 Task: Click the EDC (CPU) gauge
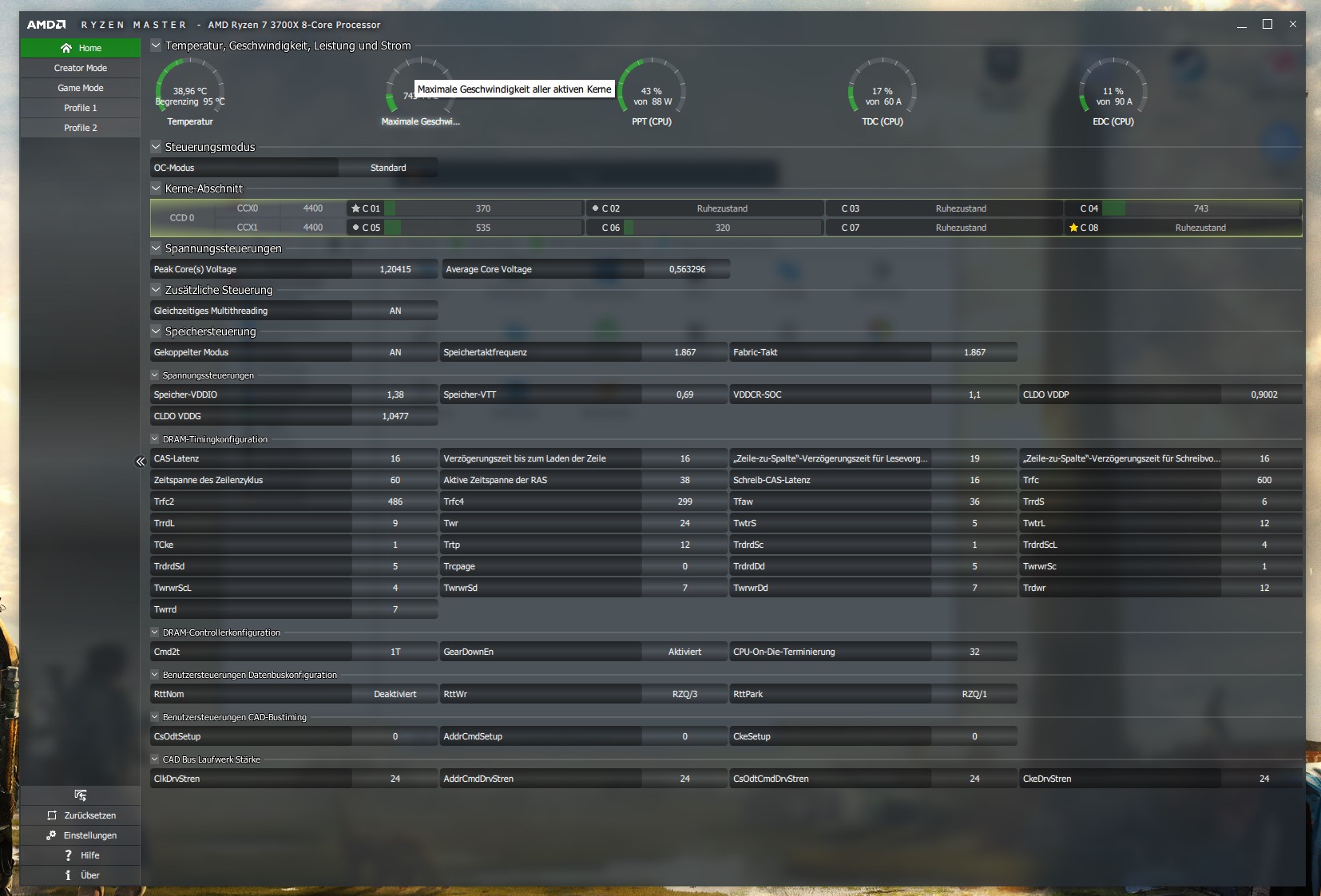pos(1113,91)
